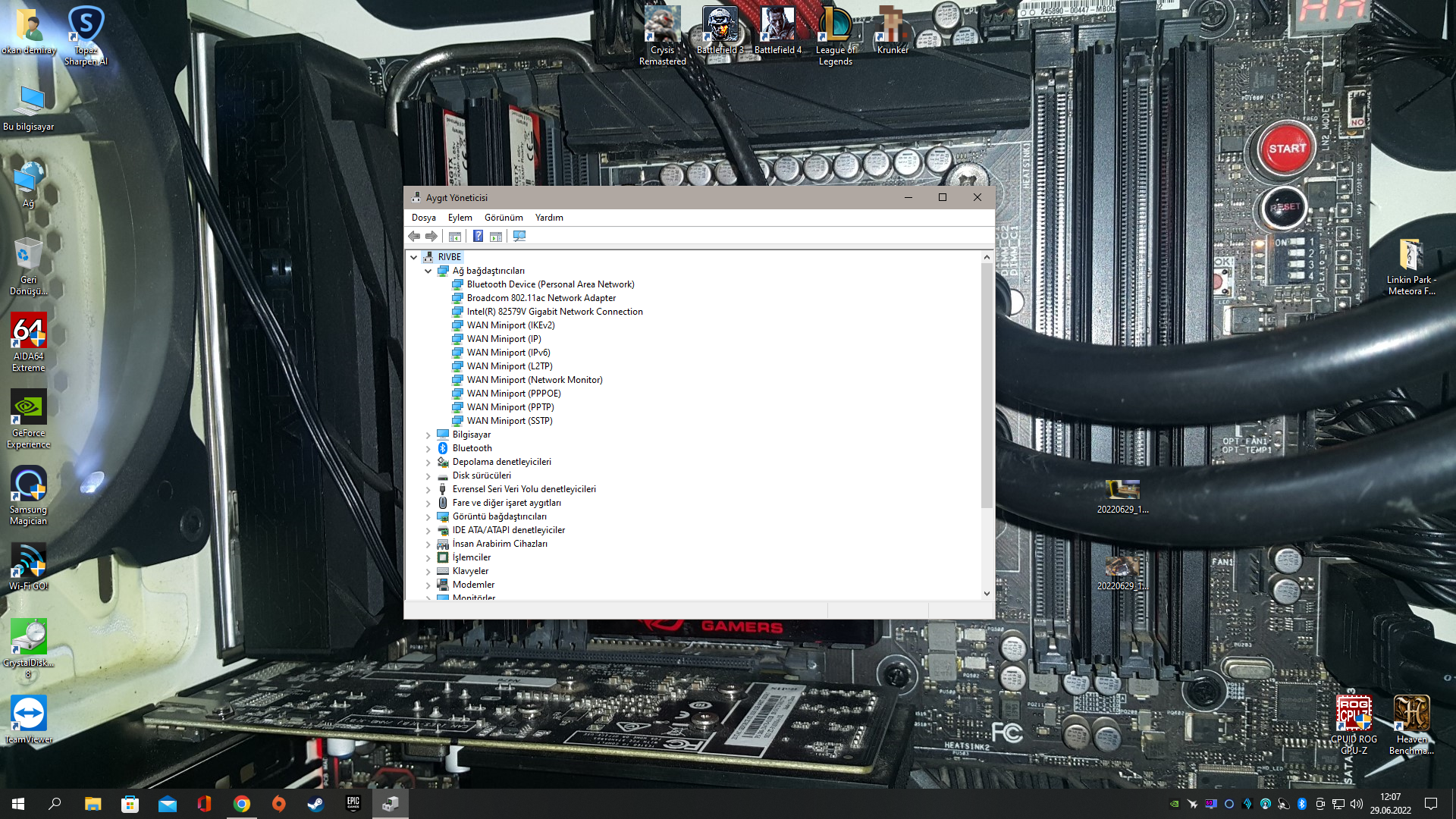
Task: Expand the İşlemciler category
Action: point(428,557)
